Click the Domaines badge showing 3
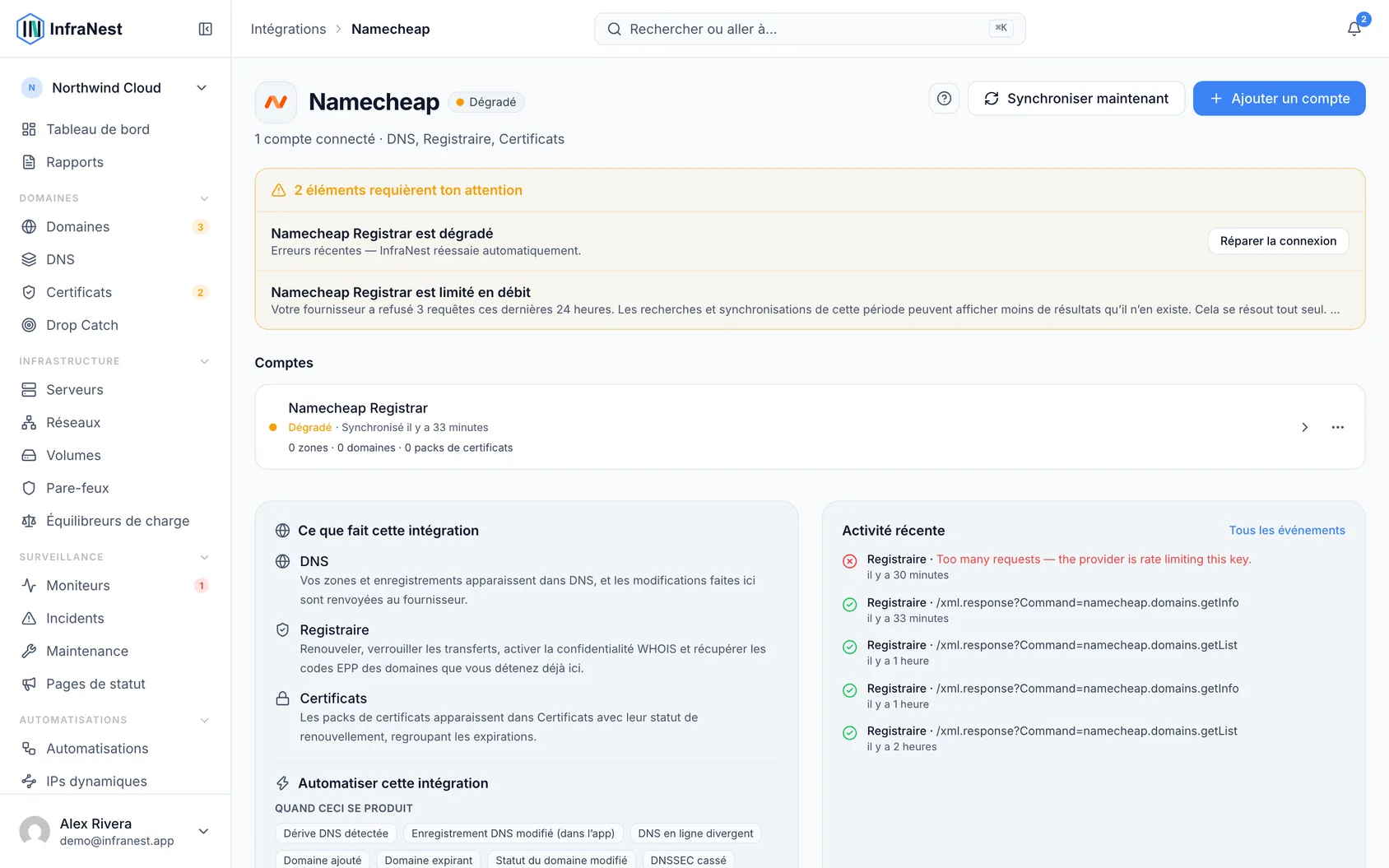 pyautogui.click(x=200, y=227)
